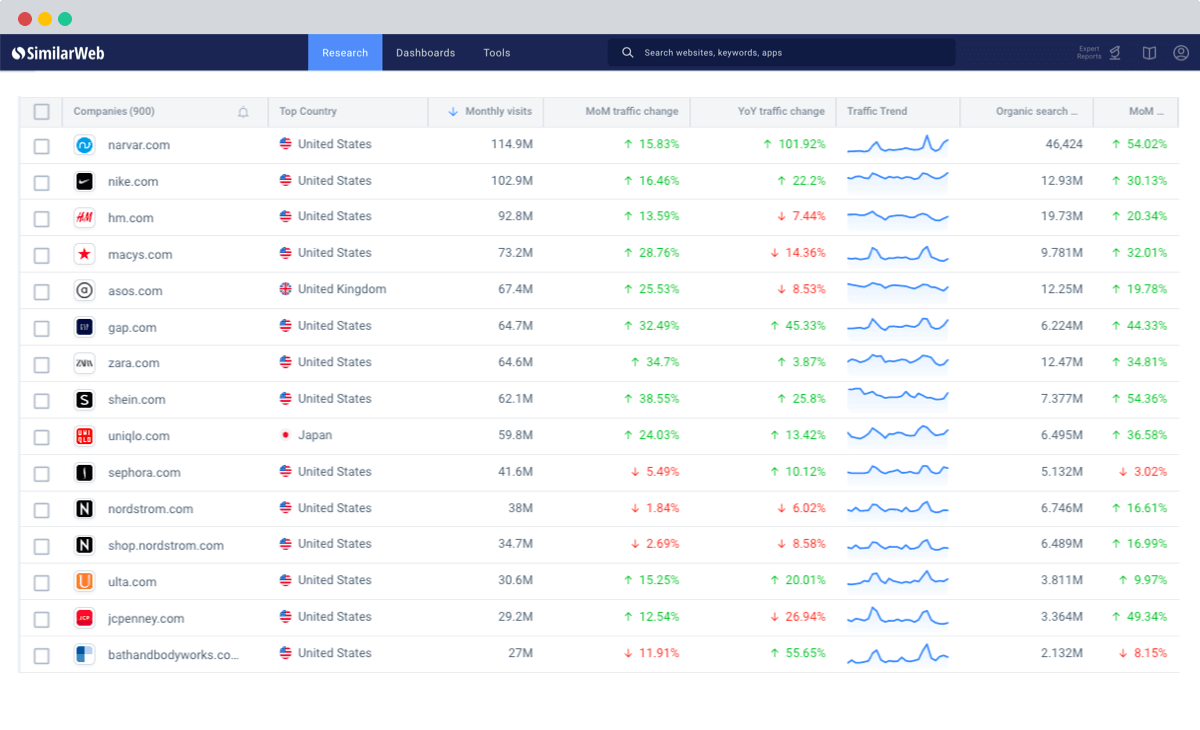Click the nordstrom.com favicon
This screenshot has height=730, width=1200.
pos(85,509)
